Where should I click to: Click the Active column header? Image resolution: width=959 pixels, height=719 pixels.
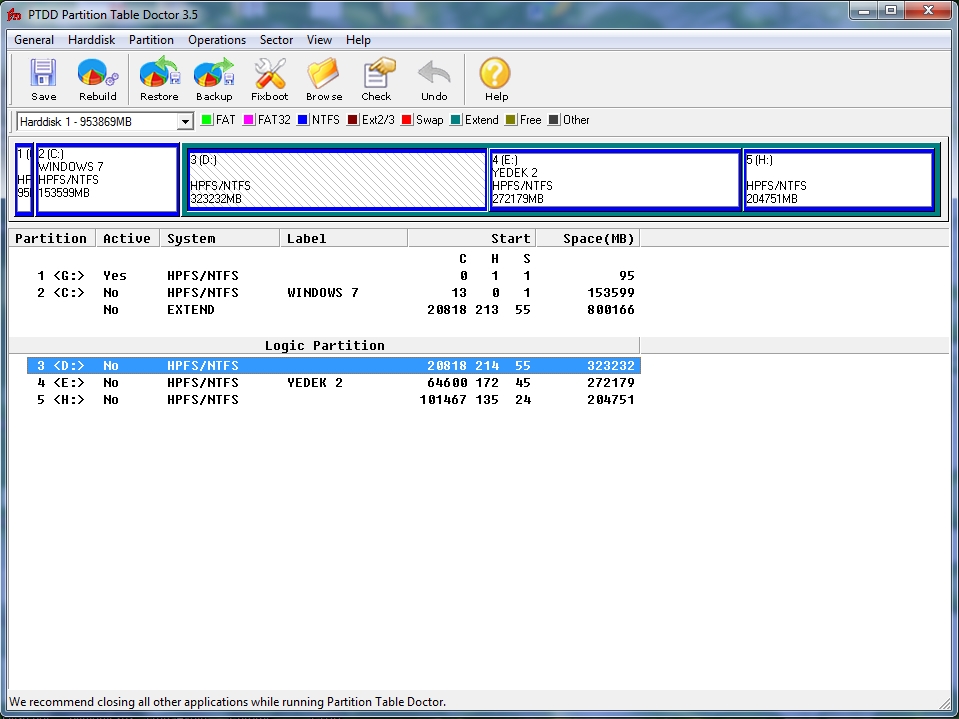[127, 238]
